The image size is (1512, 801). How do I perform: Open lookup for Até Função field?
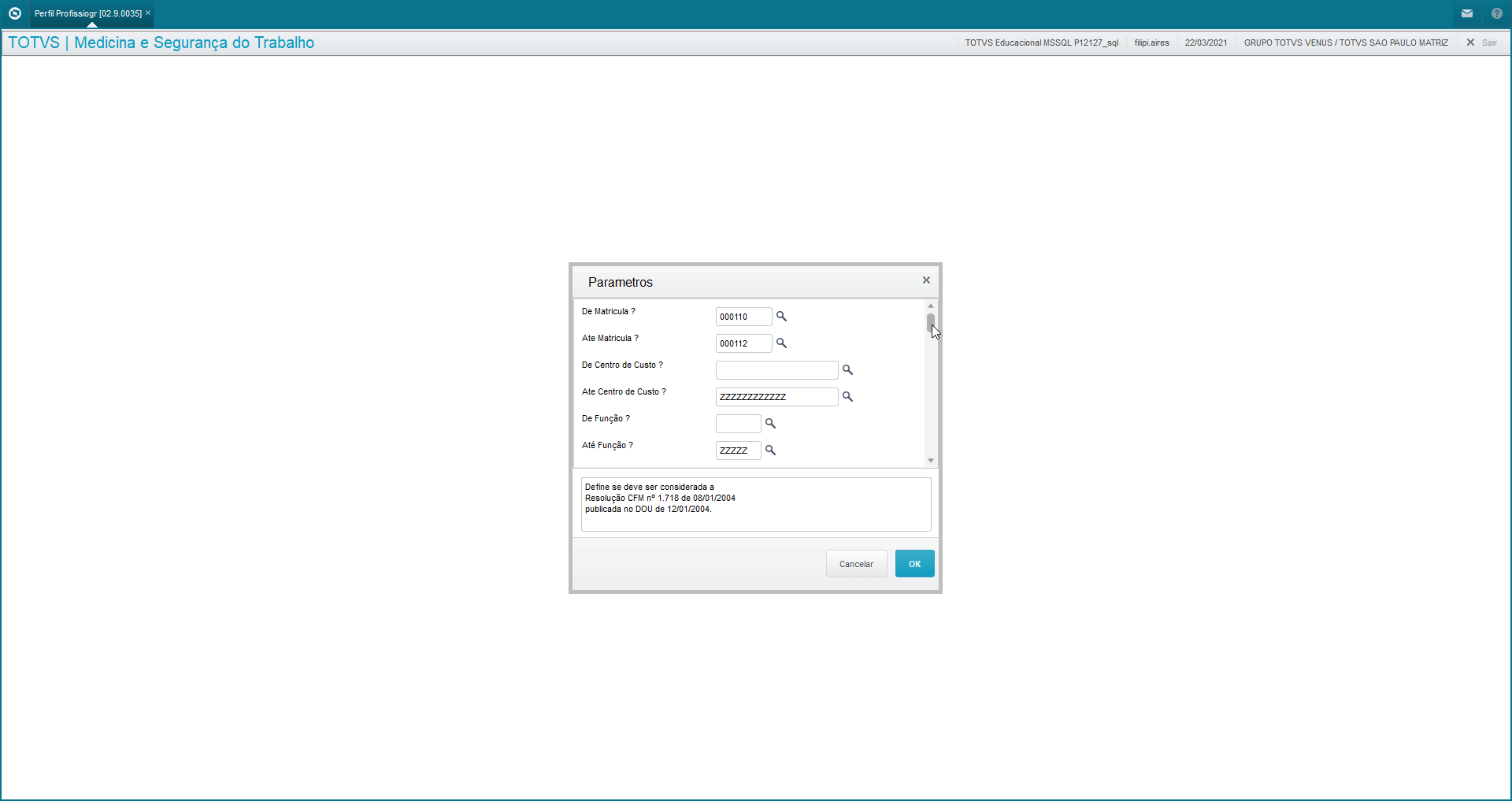point(770,451)
